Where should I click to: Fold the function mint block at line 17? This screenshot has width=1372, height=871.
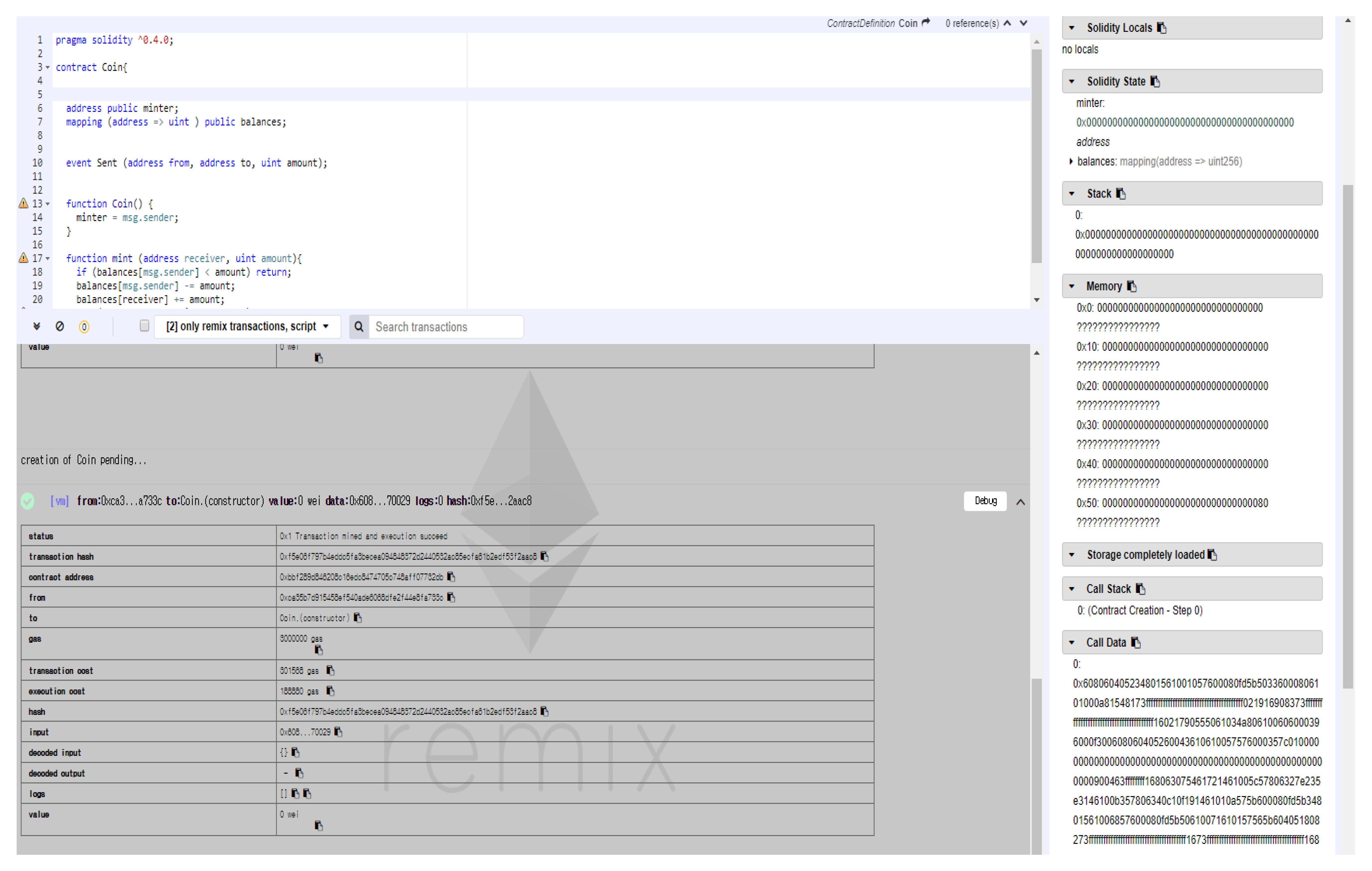click(x=48, y=259)
